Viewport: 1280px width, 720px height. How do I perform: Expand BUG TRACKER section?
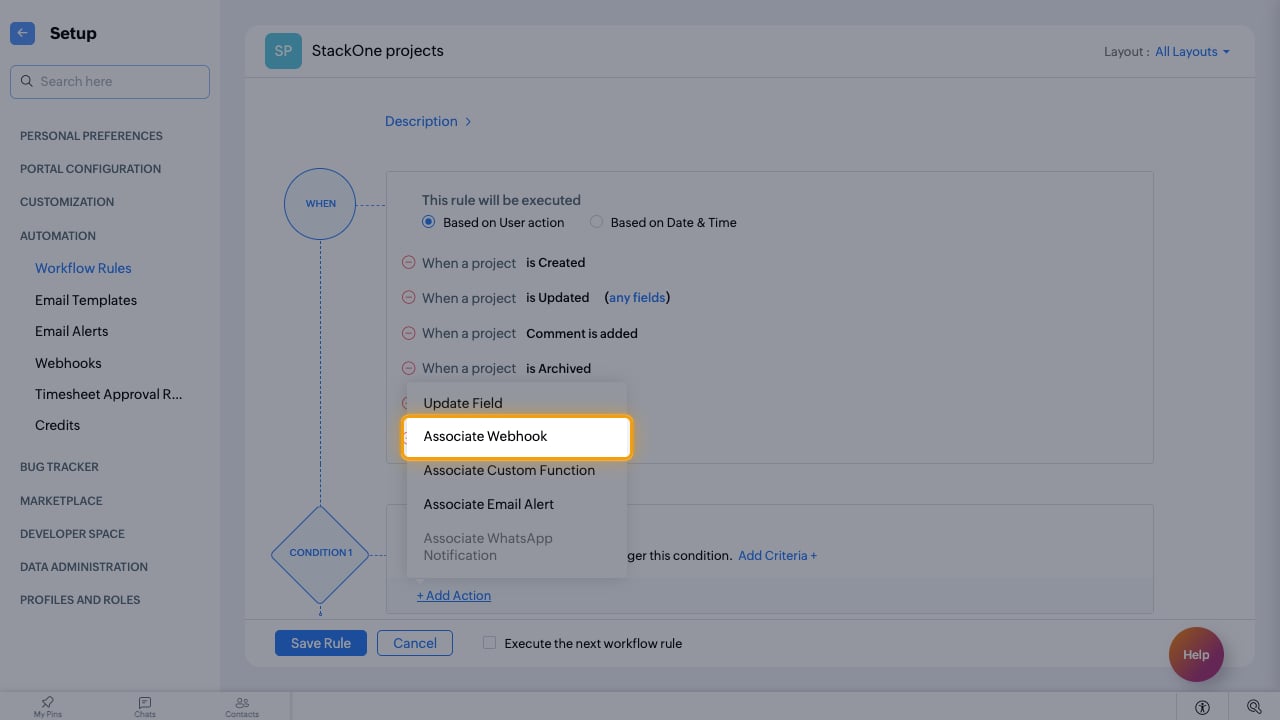[x=59, y=466]
